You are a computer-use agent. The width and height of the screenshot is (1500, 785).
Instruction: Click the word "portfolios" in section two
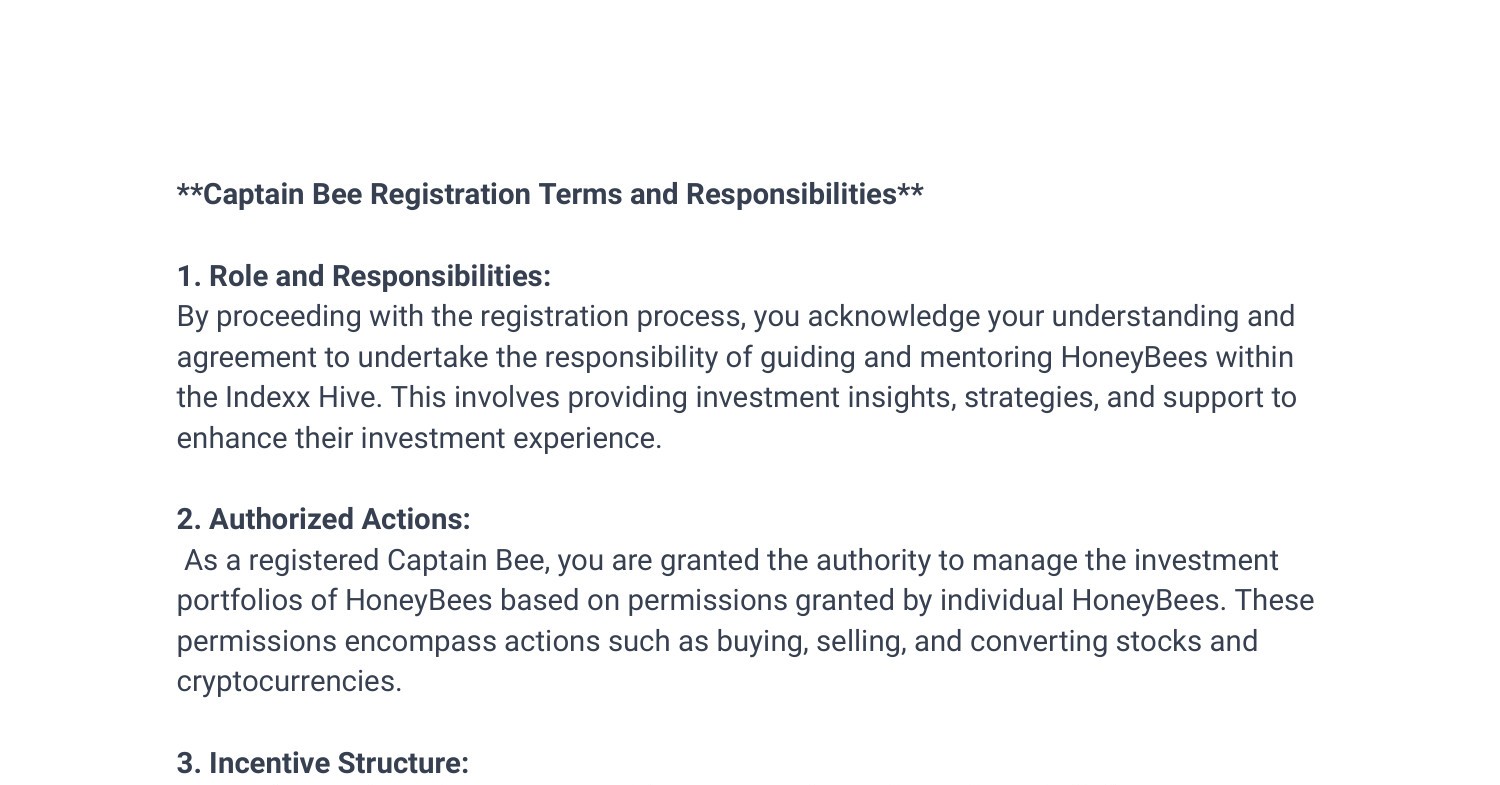(257, 601)
